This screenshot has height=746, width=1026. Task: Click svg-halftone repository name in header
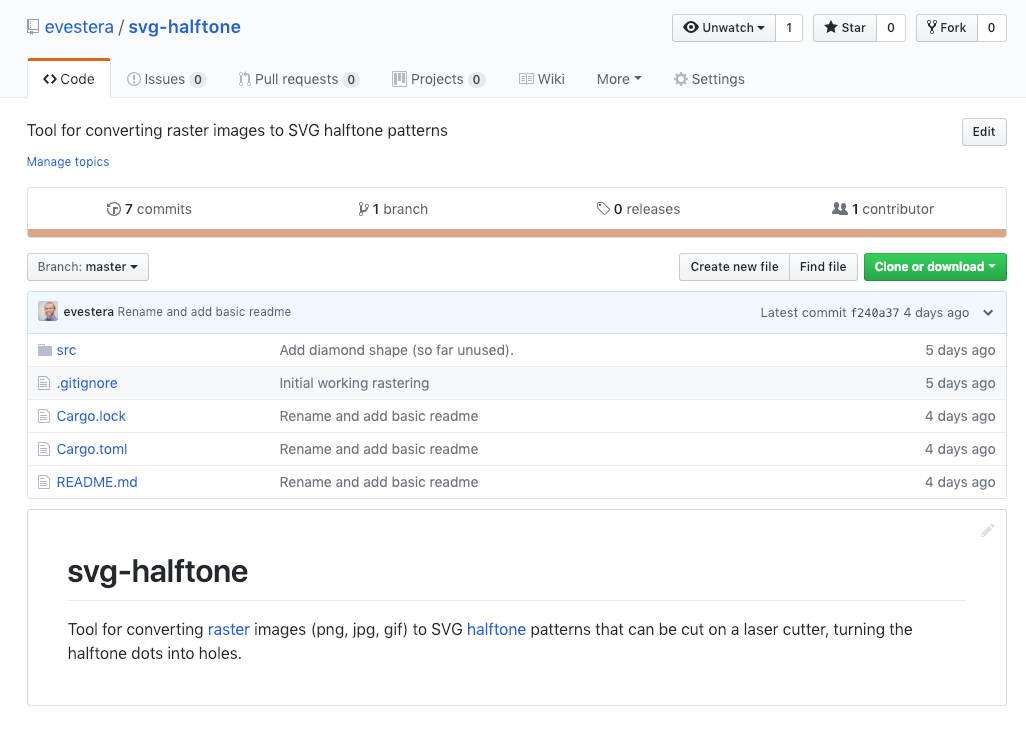click(x=185, y=27)
